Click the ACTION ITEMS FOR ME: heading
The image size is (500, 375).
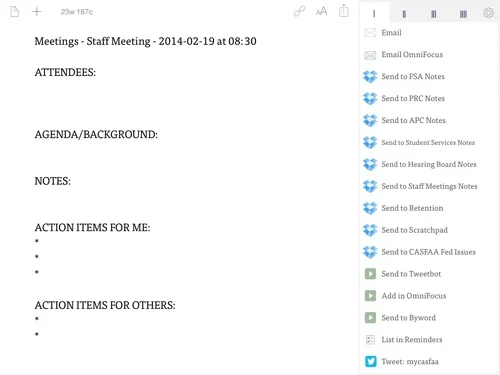(92, 227)
